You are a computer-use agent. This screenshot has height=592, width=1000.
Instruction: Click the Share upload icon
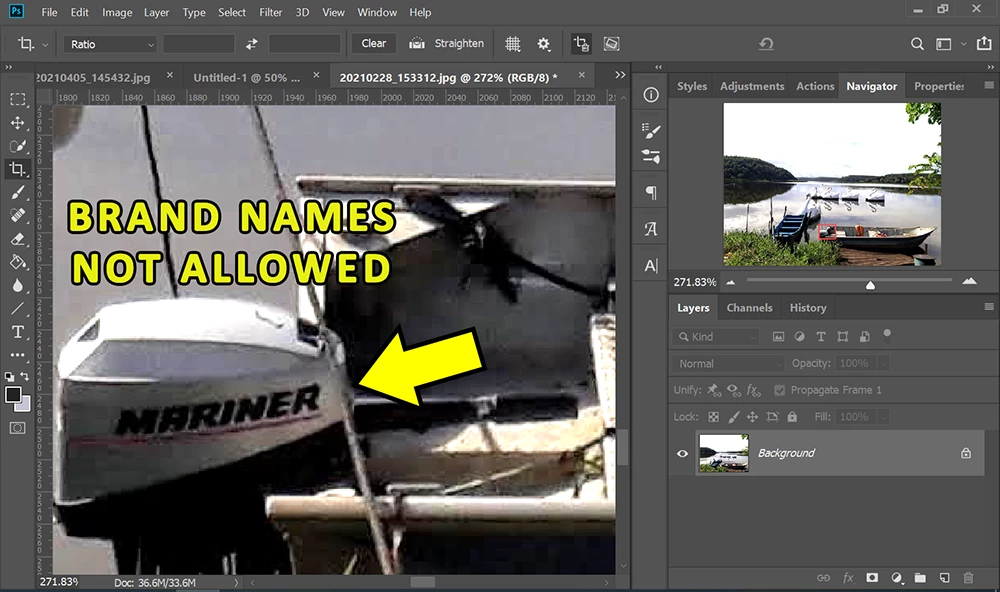[x=984, y=43]
